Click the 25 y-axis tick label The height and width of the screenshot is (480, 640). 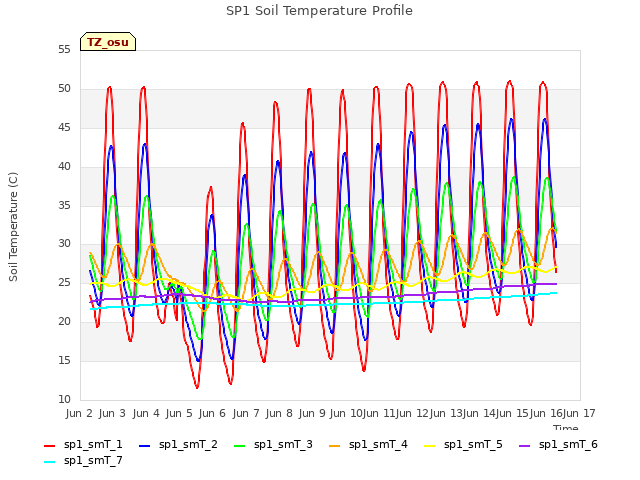pos(64,283)
